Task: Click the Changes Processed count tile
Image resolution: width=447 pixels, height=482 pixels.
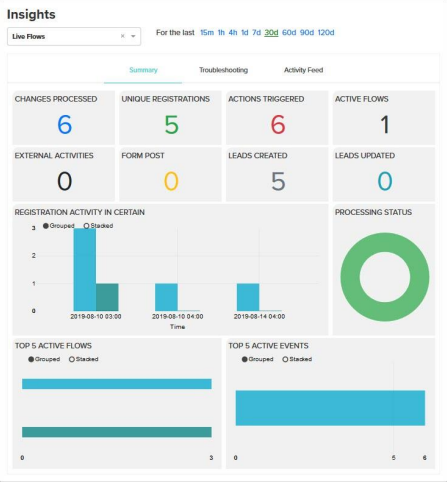Action: coord(64,118)
